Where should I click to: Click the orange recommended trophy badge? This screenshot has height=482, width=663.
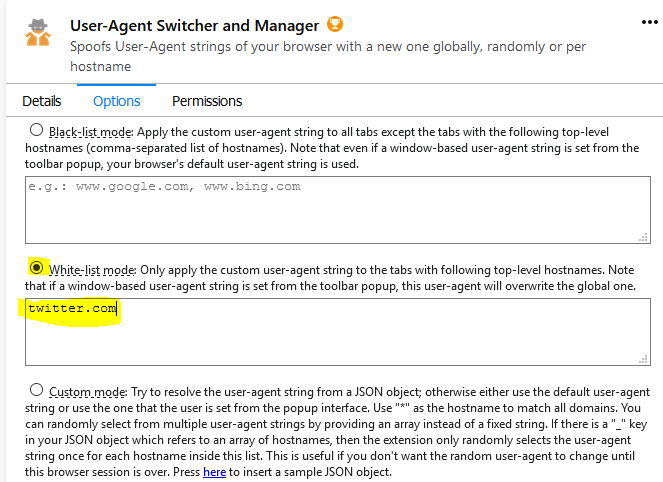click(335, 24)
